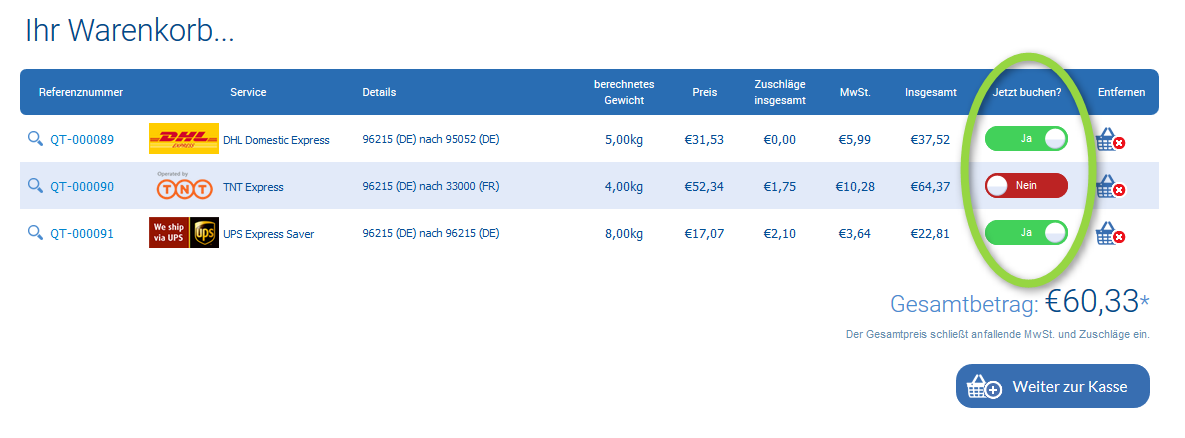The image size is (1185, 438).
Task: Click surcharge value €1,75
Action: pyautogui.click(x=780, y=187)
